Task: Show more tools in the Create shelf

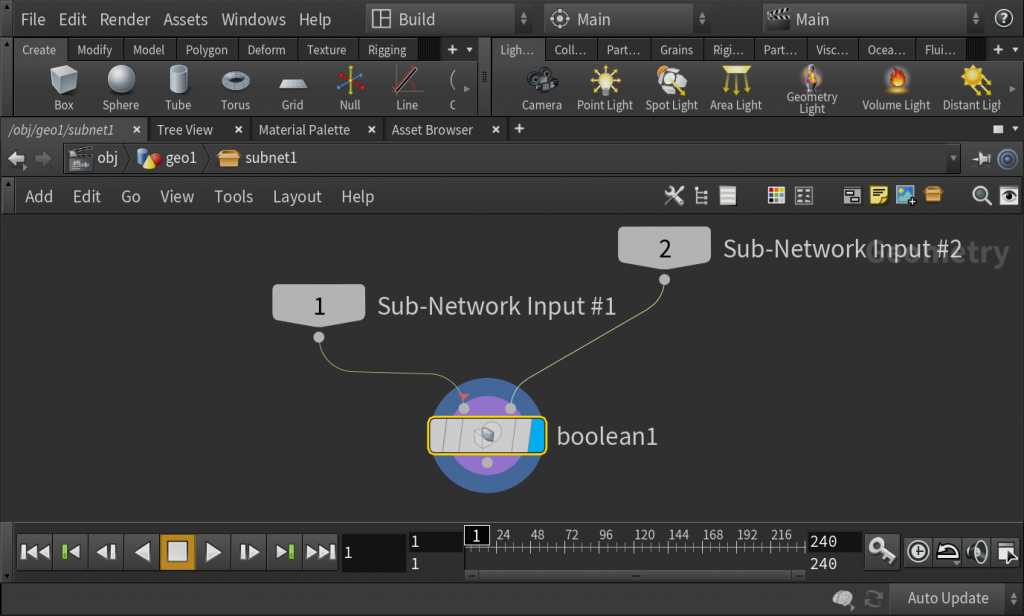Action: 466,88
